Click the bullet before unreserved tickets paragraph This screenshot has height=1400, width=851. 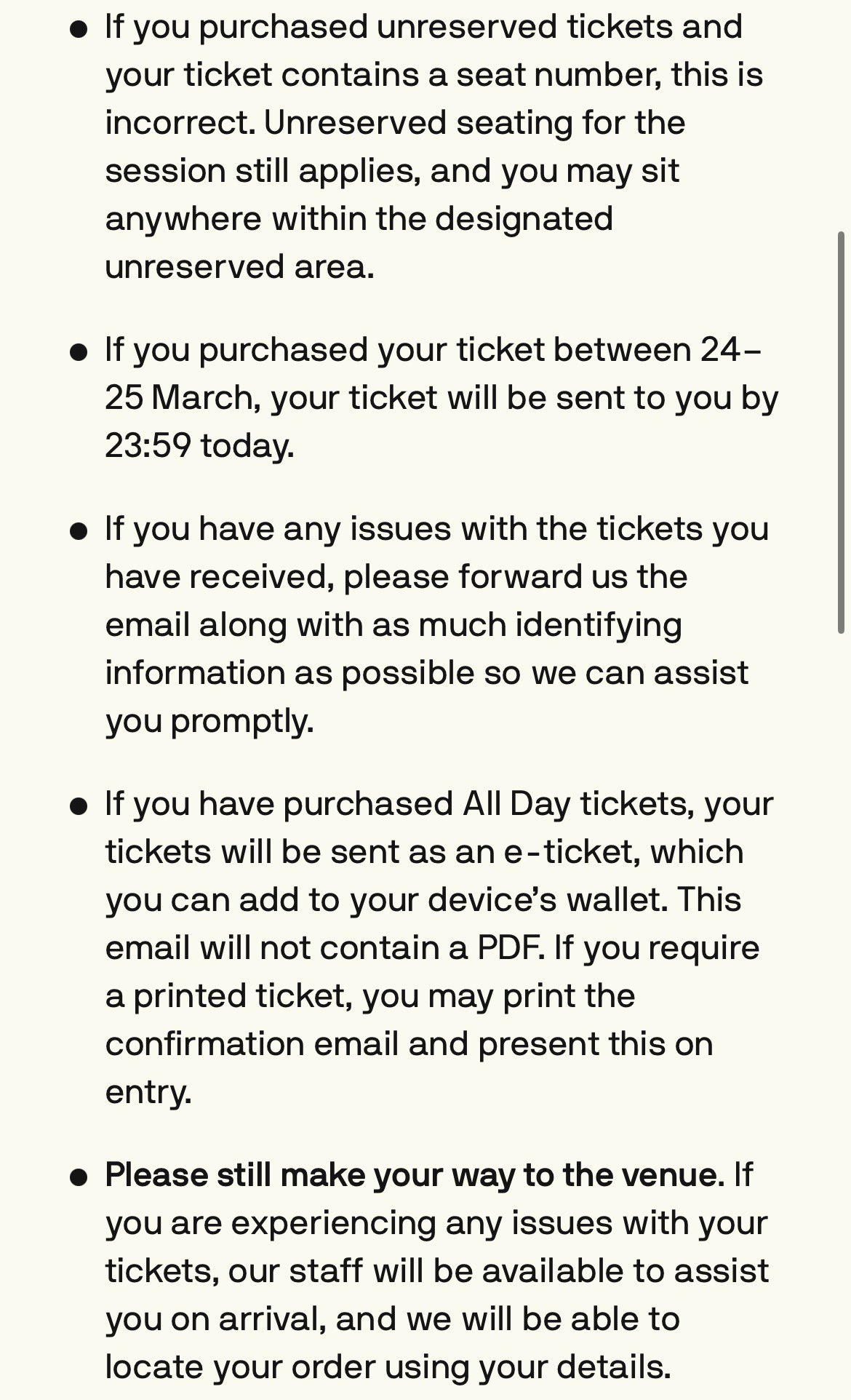pyautogui.click(x=79, y=29)
